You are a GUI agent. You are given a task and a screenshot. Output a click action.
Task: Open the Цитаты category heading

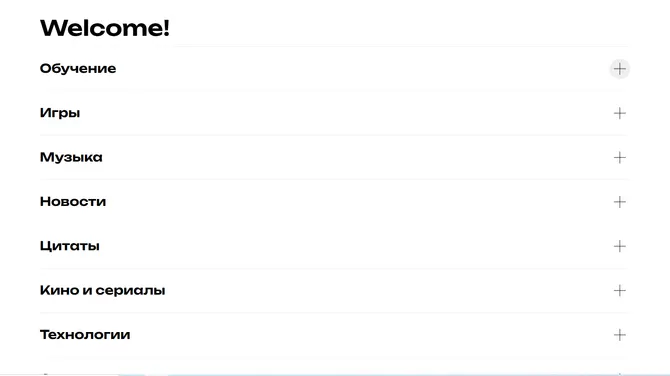tap(70, 246)
